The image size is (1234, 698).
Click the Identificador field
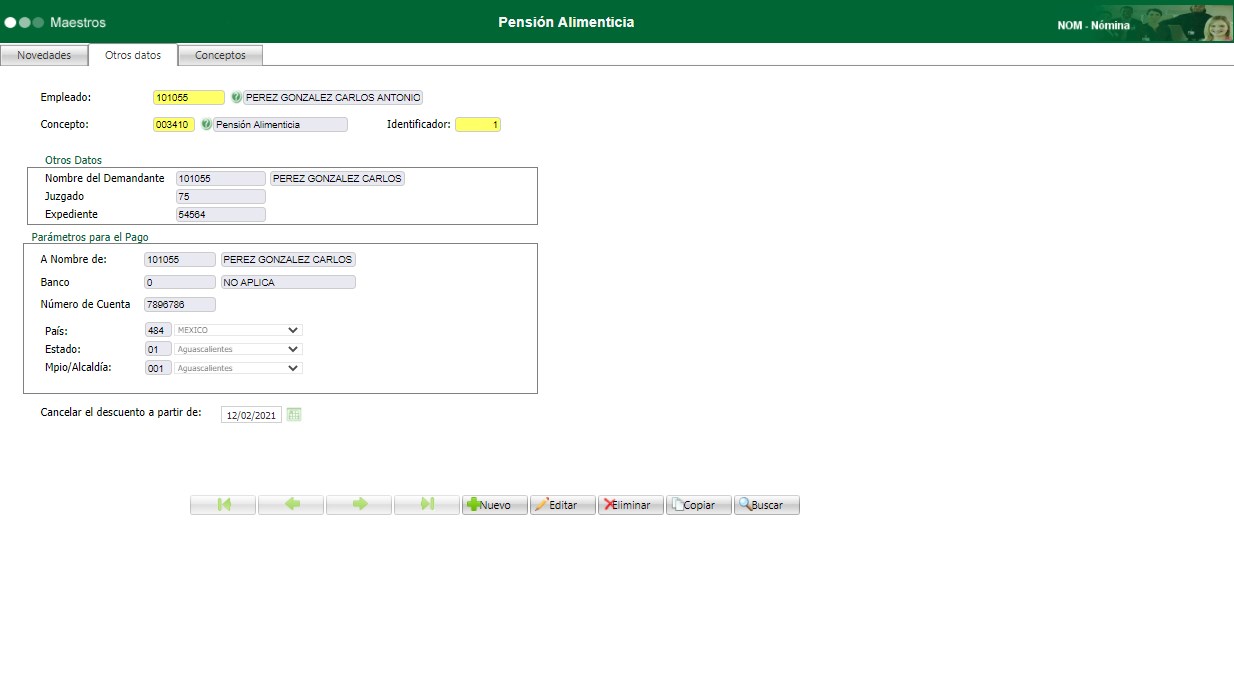[478, 125]
